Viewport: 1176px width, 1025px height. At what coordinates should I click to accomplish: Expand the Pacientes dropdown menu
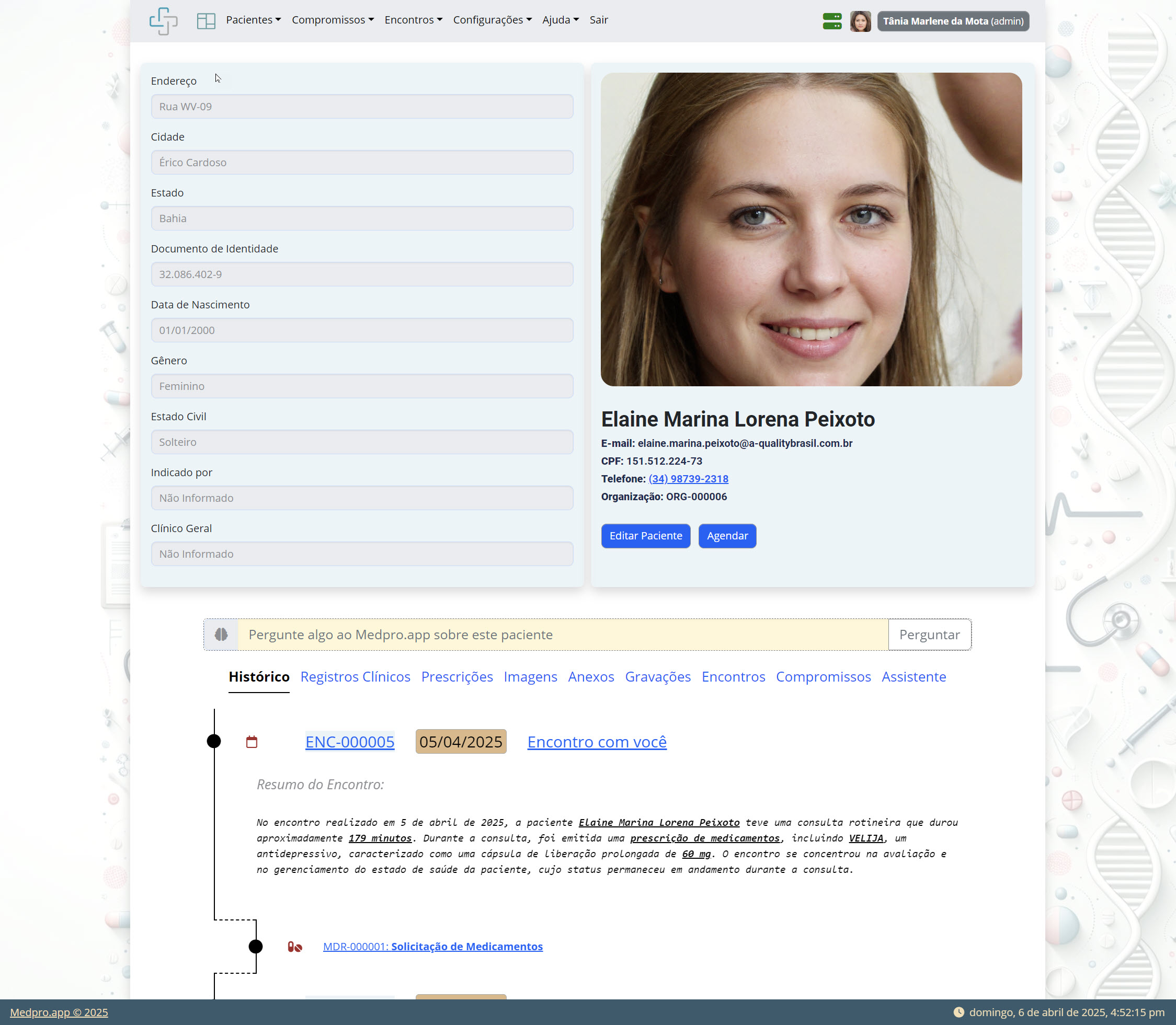click(x=254, y=20)
